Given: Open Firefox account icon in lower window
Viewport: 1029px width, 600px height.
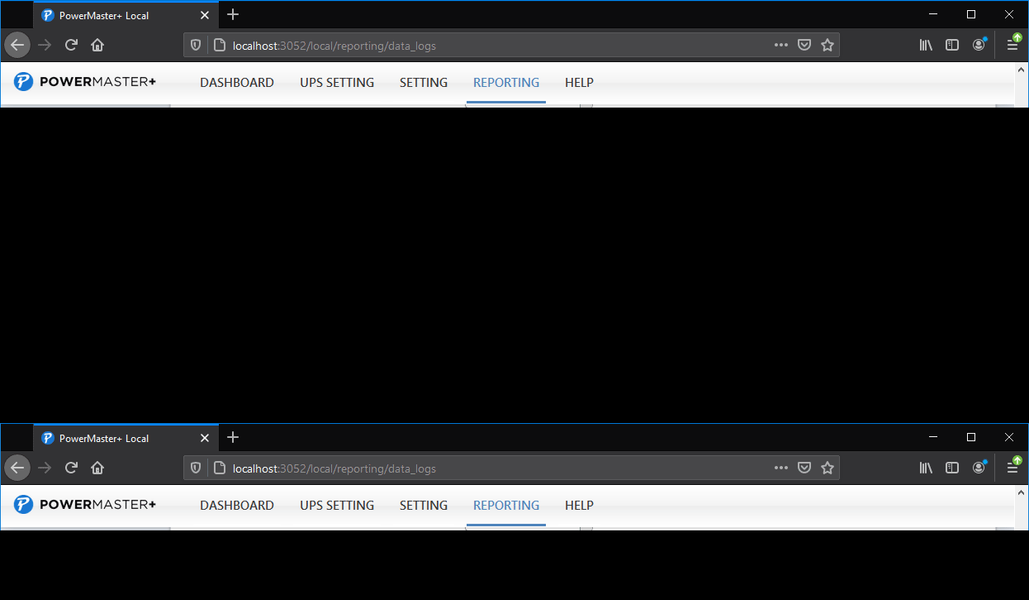Looking at the screenshot, I should point(979,467).
